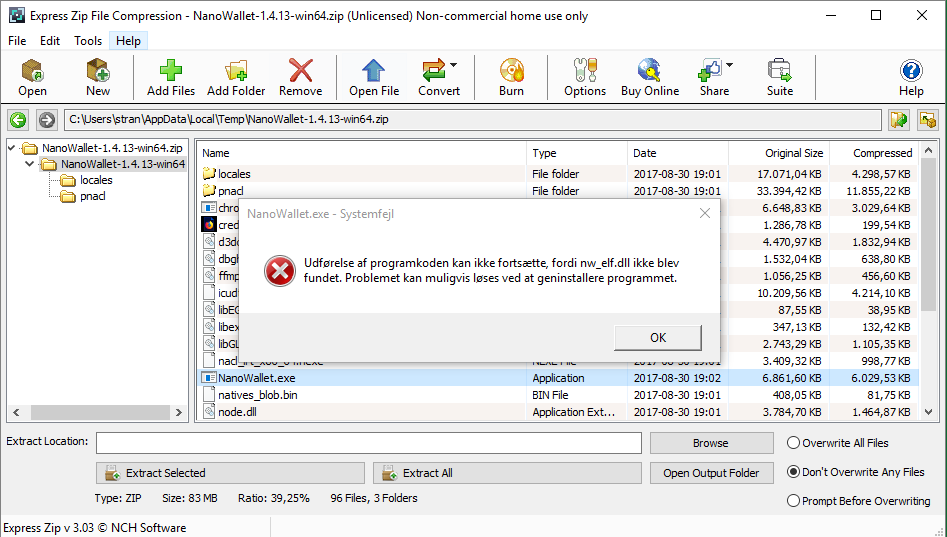Click the file list scroll down arrow
This screenshot has width=947, height=537.
click(929, 412)
